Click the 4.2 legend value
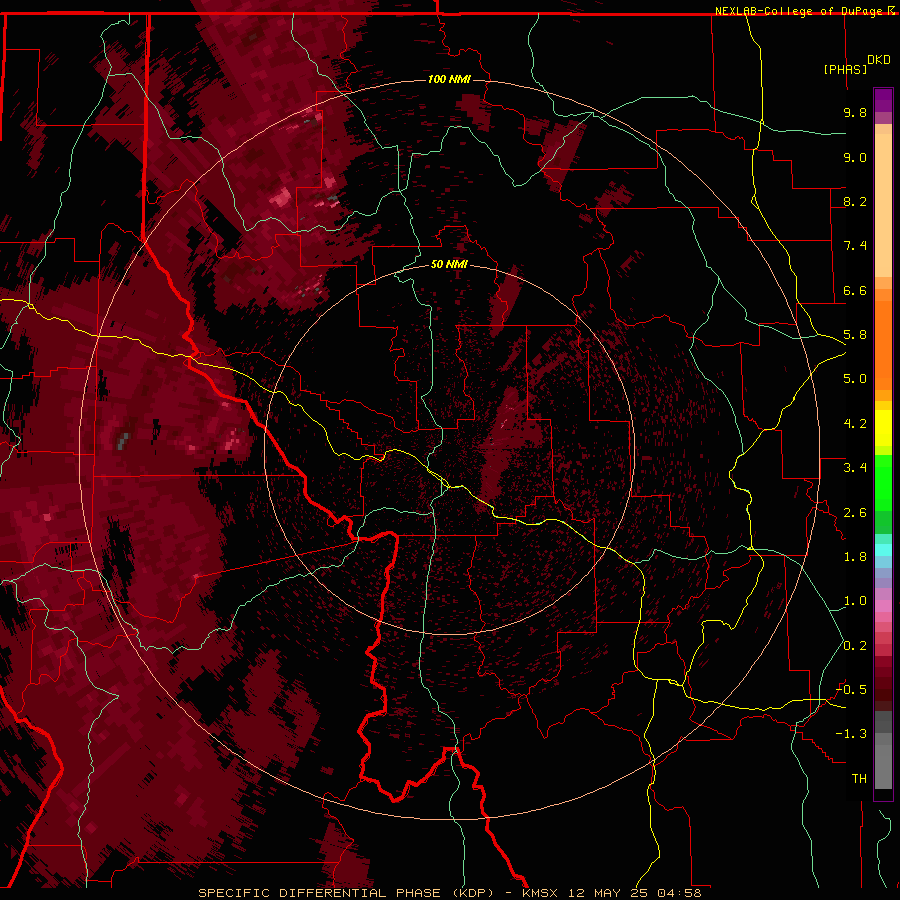The image size is (900, 900). click(855, 424)
